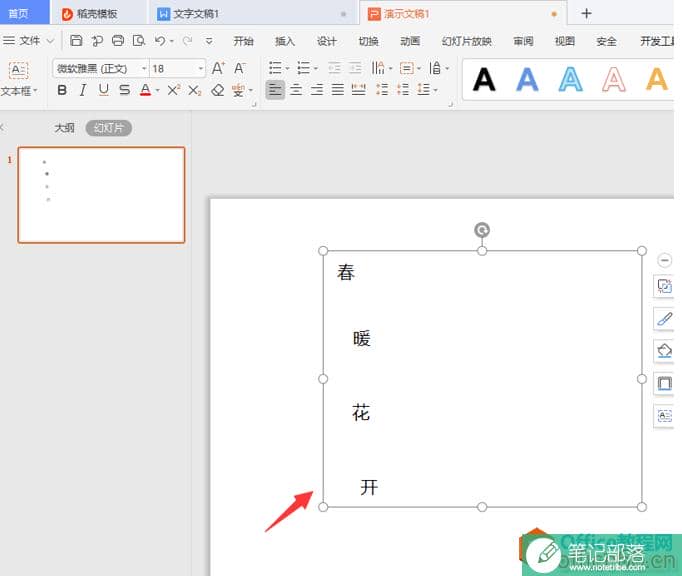Open the font size 18 dropdown
The width and height of the screenshot is (682, 576).
pos(201,69)
